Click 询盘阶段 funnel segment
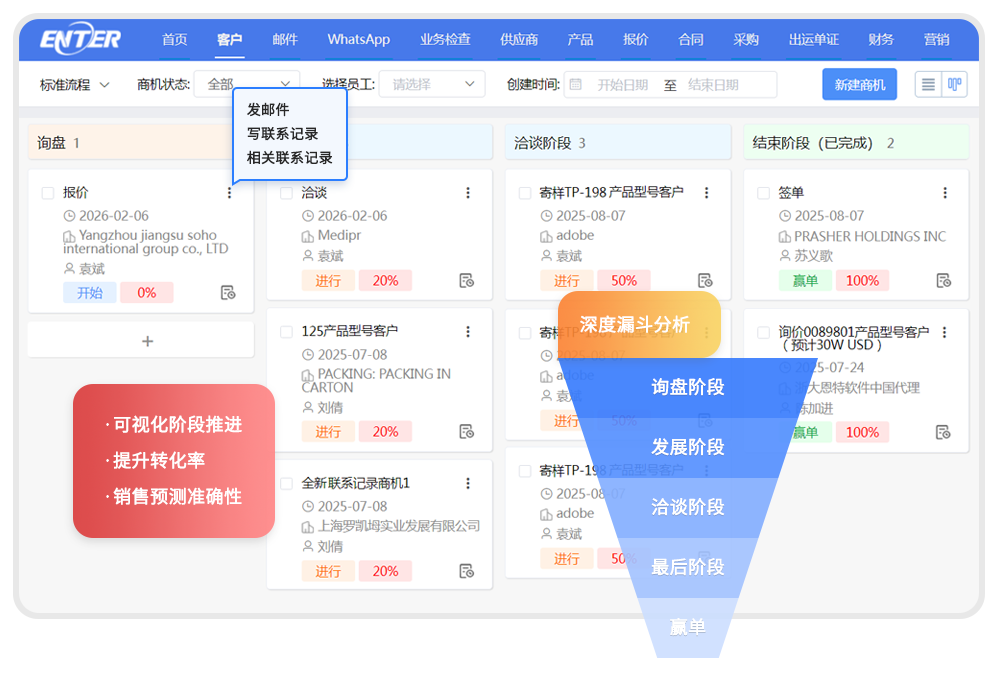The height and width of the screenshot is (700, 1000). tap(688, 387)
